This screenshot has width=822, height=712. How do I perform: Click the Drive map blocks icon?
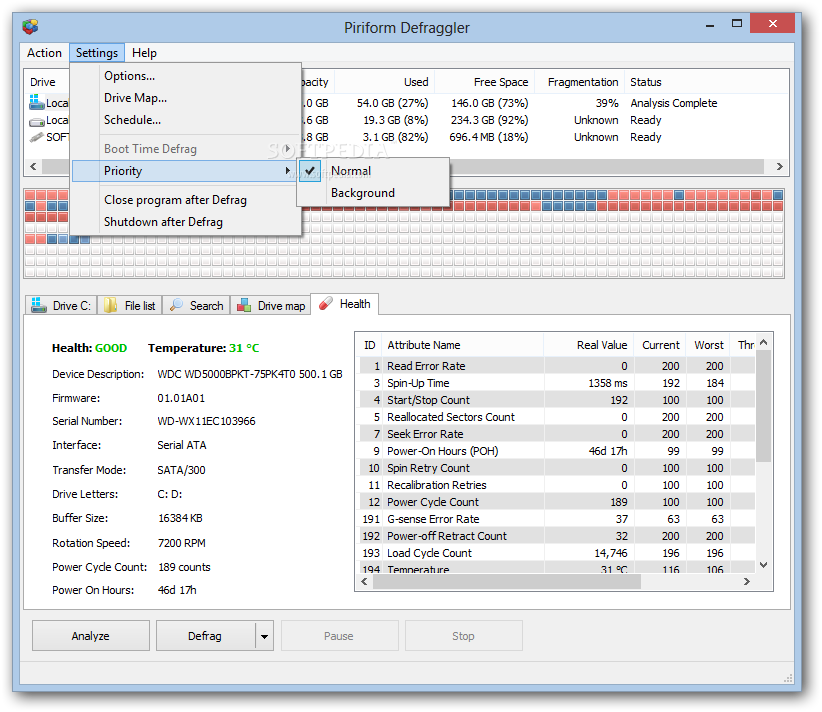[244, 305]
